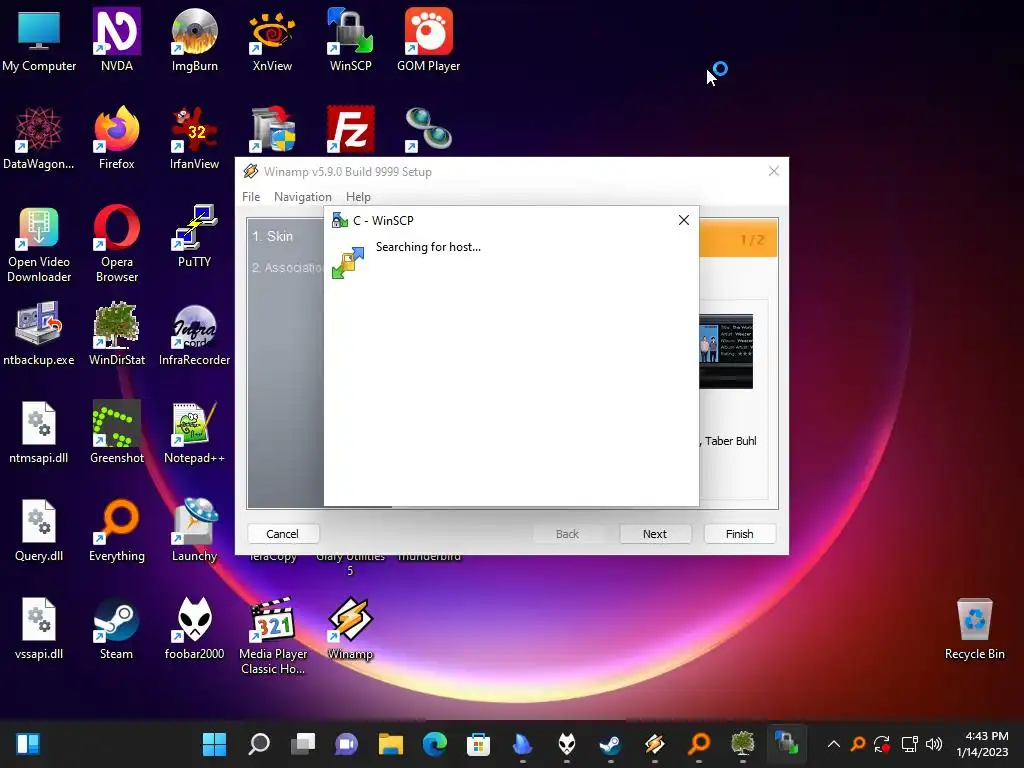Select the Open Video Downloader icon

click(x=39, y=244)
